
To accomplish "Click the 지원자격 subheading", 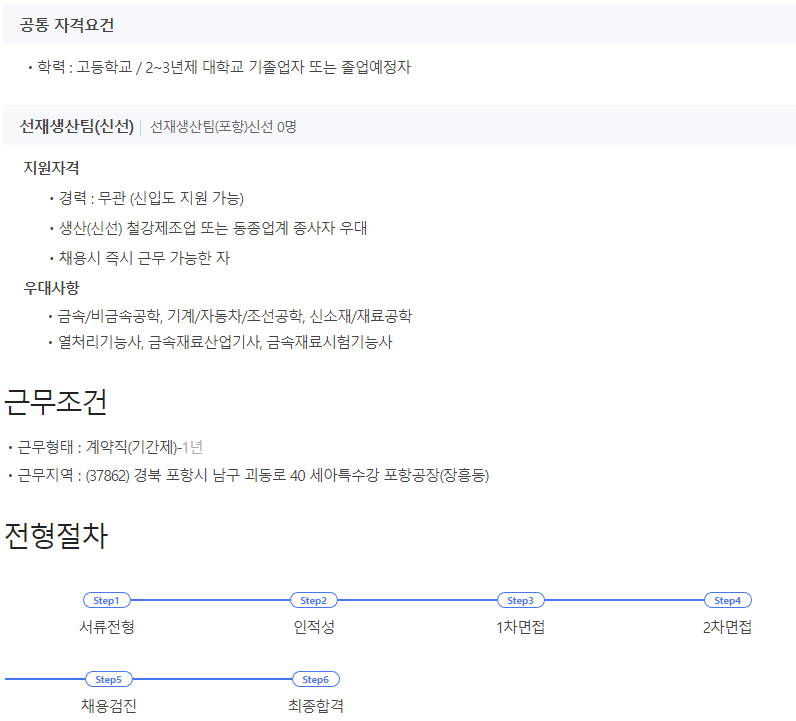I will pos(52,168).
